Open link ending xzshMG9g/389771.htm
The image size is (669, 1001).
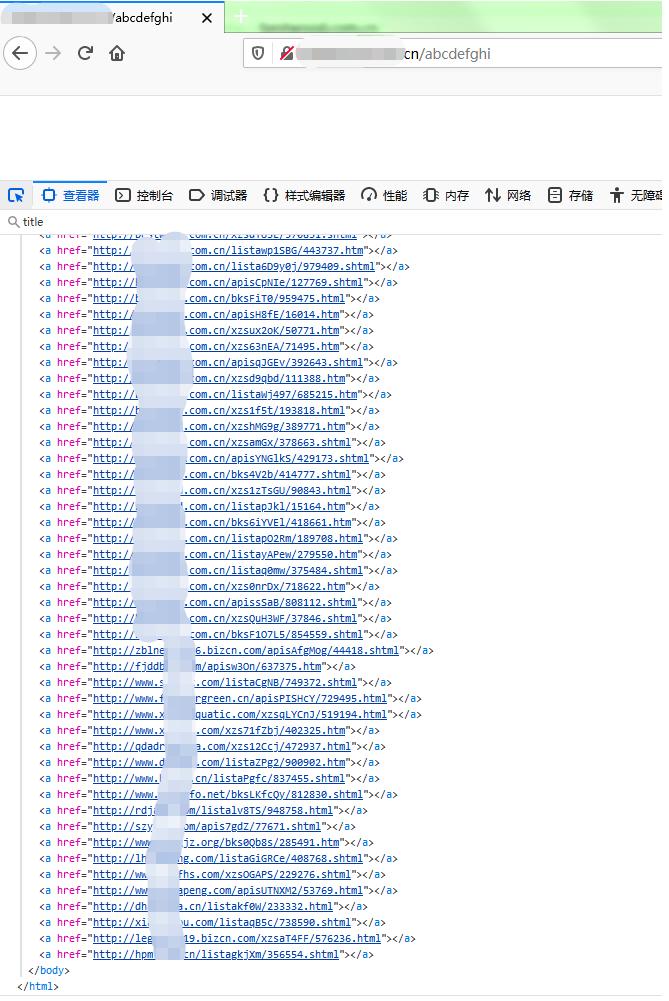tap(219, 426)
